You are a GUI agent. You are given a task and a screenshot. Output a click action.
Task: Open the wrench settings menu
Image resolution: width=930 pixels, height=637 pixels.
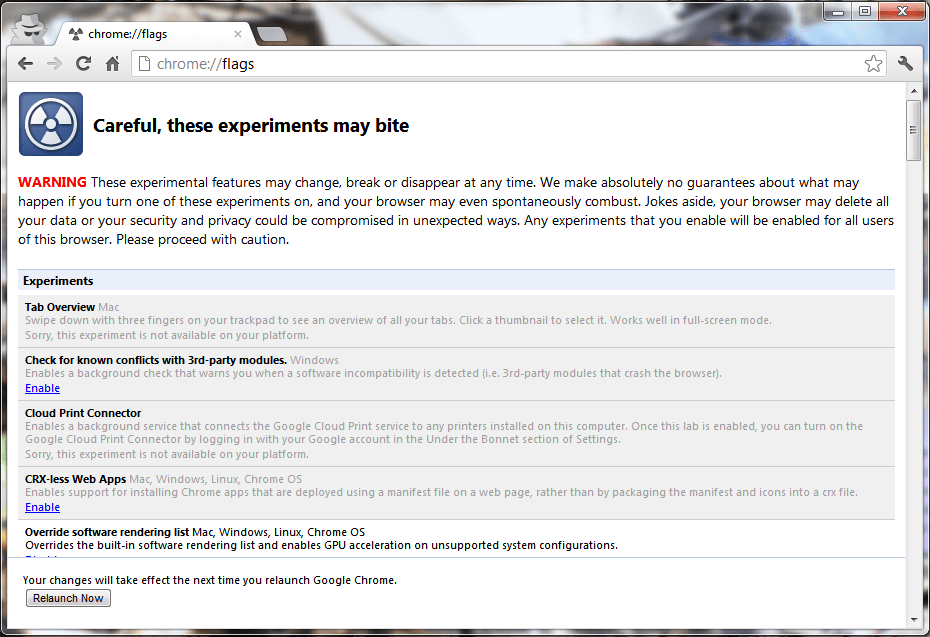coord(905,62)
